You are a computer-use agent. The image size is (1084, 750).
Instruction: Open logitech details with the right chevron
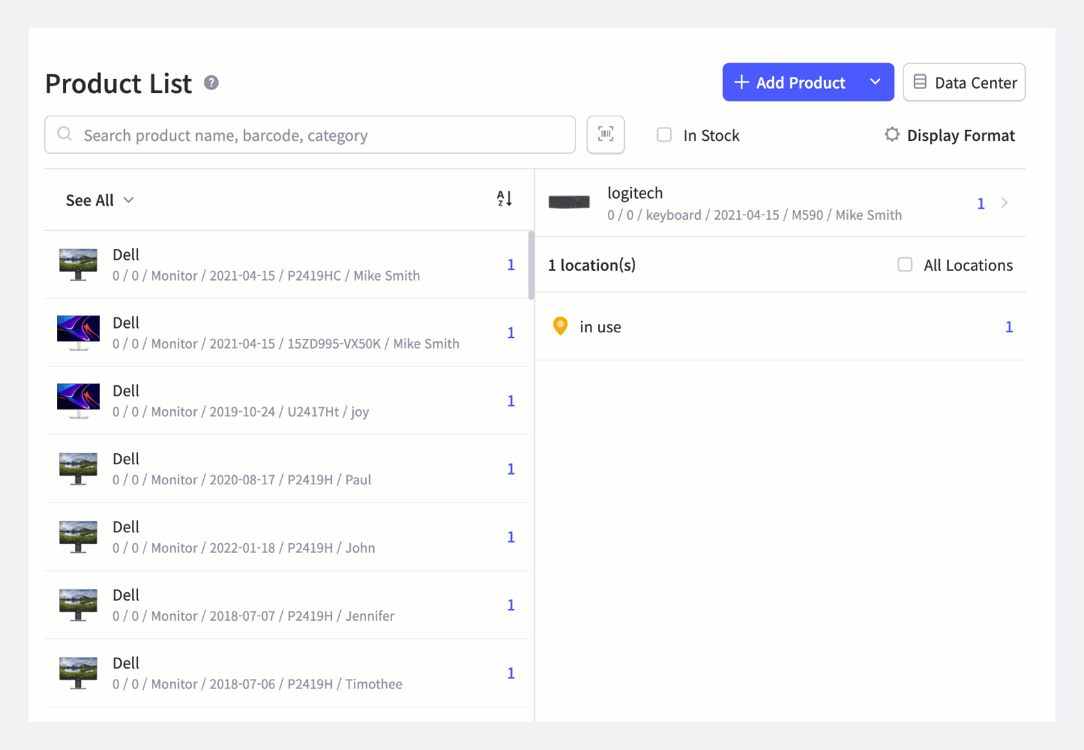[1003, 203]
